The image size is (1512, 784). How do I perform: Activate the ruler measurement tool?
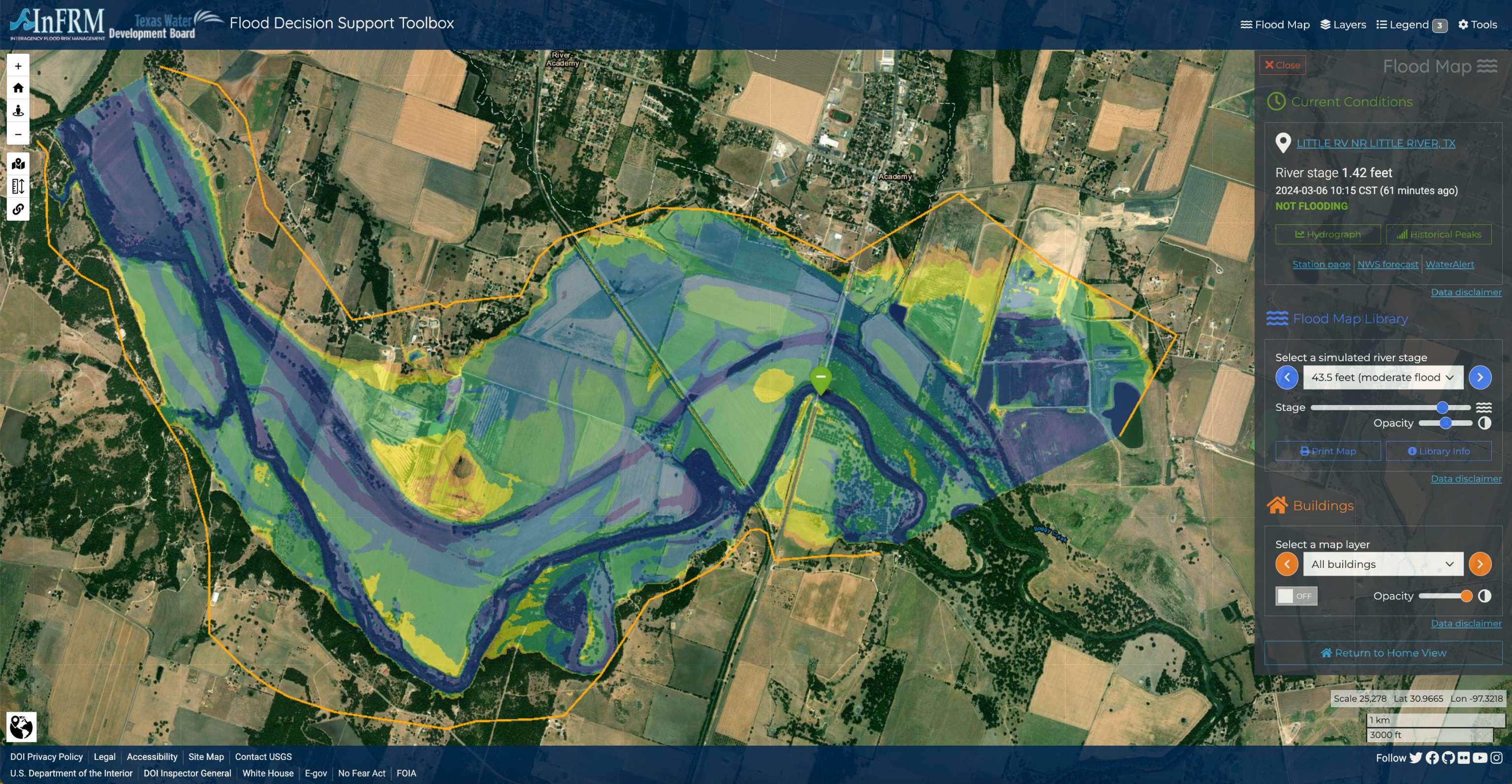click(x=18, y=187)
